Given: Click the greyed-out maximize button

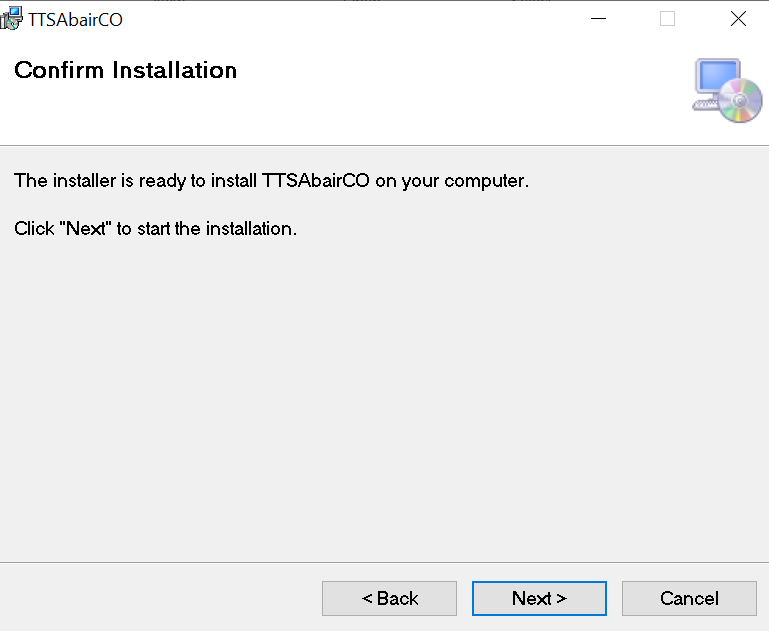Looking at the screenshot, I should (x=667, y=18).
